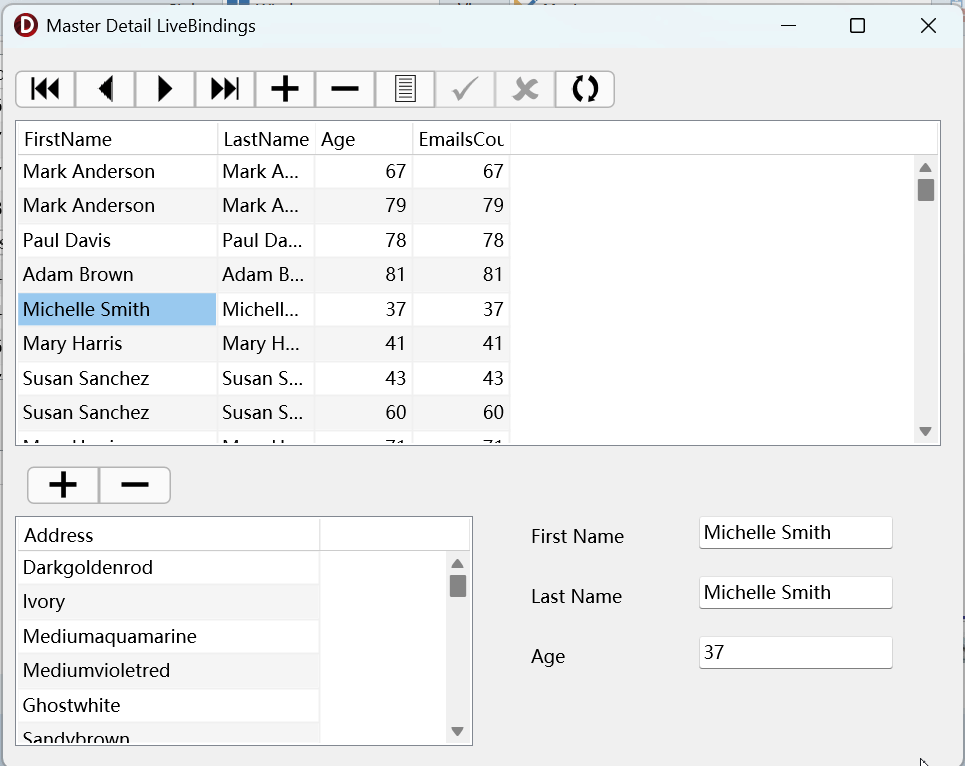This screenshot has height=766, width=965.
Task: Move to previous record arrow
Action: click(105, 89)
